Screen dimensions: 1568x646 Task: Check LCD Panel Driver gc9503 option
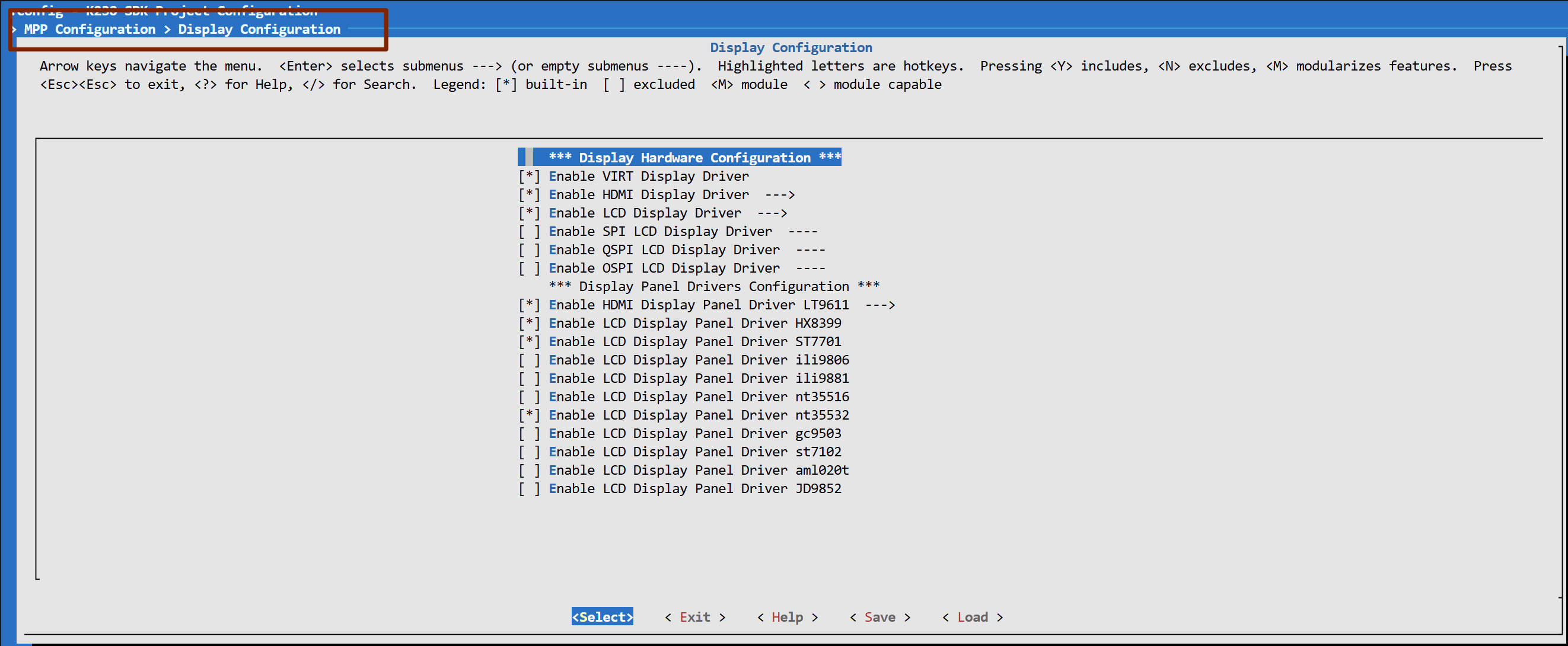coord(529,434)
